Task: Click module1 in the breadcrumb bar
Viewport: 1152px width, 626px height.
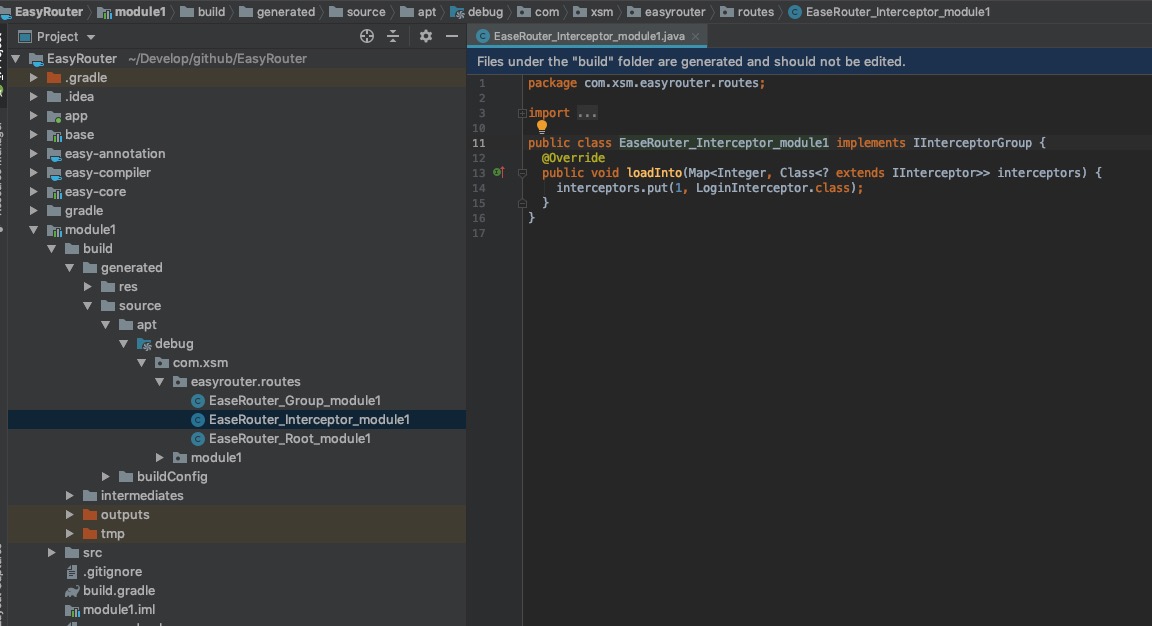Action: 140,12
